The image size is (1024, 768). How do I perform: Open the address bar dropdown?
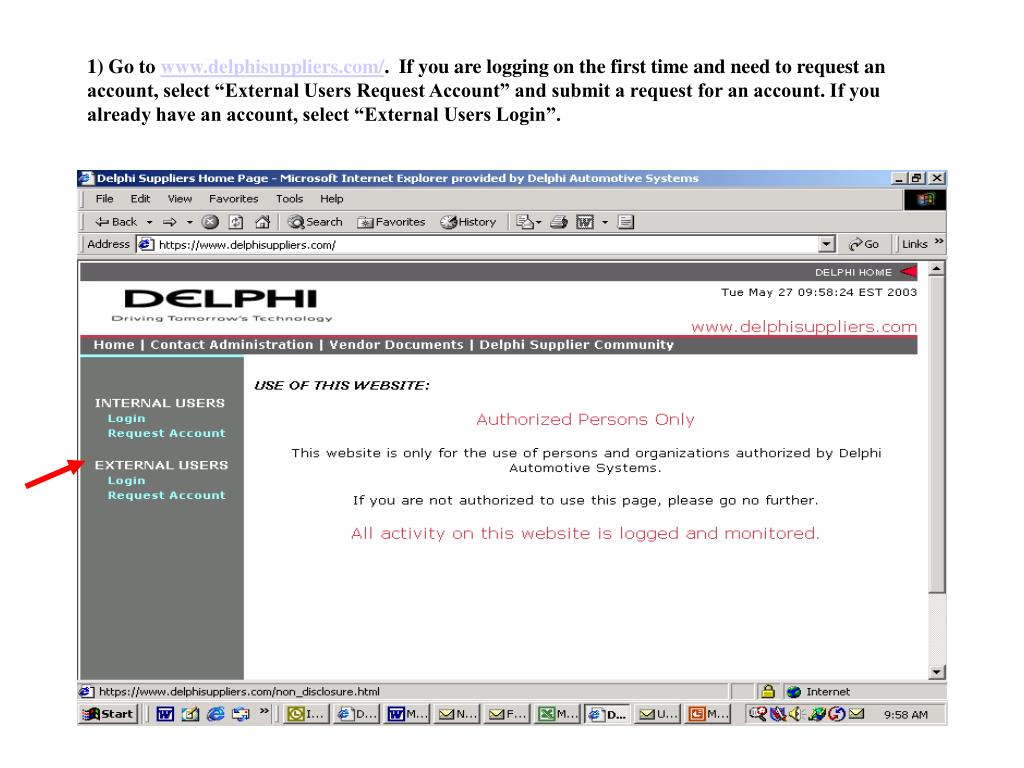click(827, 244)
